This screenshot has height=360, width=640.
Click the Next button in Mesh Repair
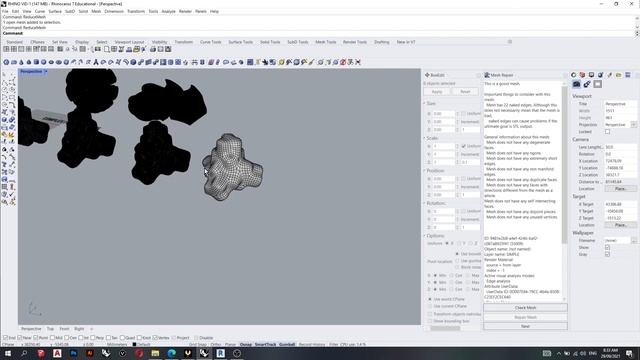525,327
